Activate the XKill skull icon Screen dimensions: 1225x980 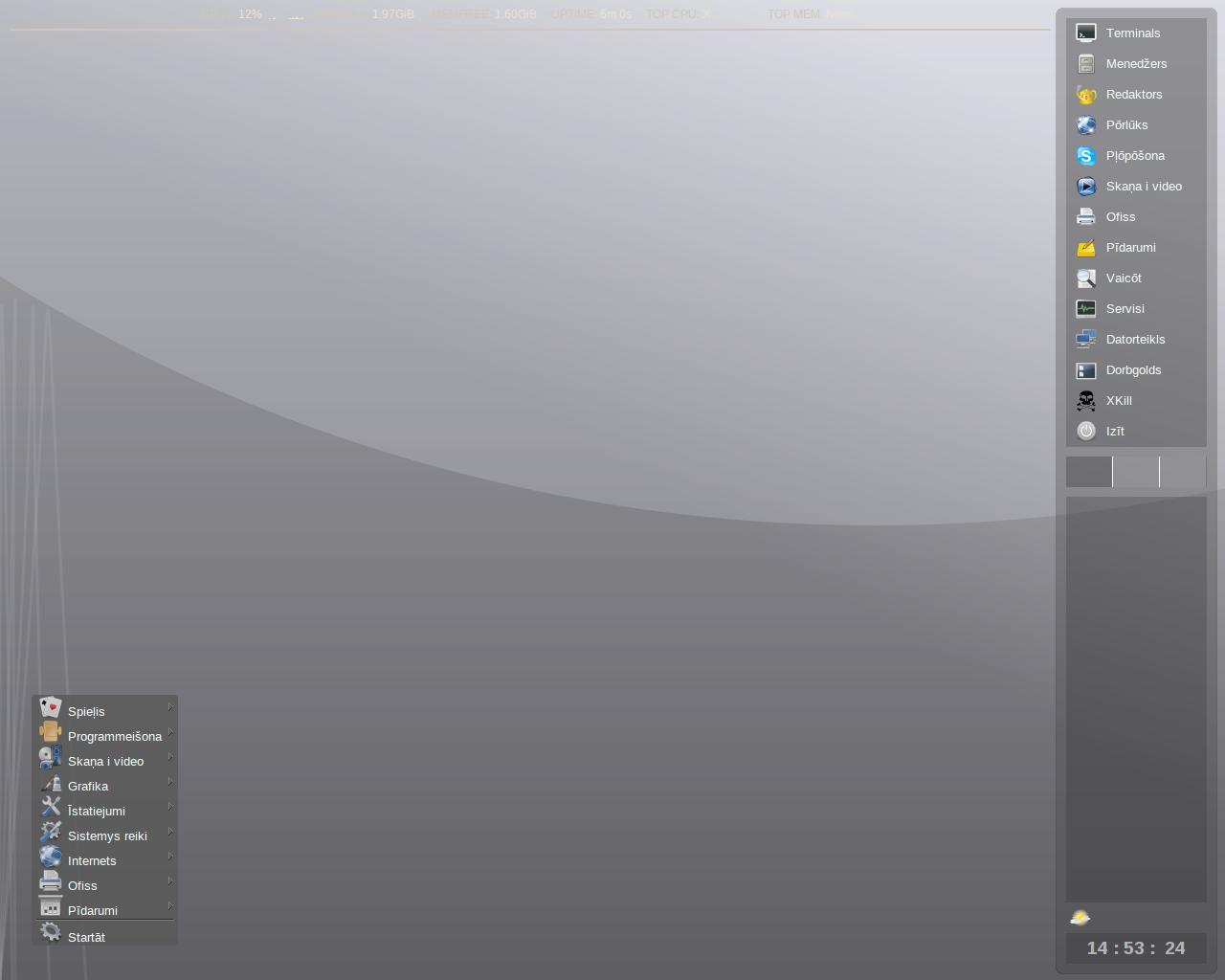pos(1086,401)
